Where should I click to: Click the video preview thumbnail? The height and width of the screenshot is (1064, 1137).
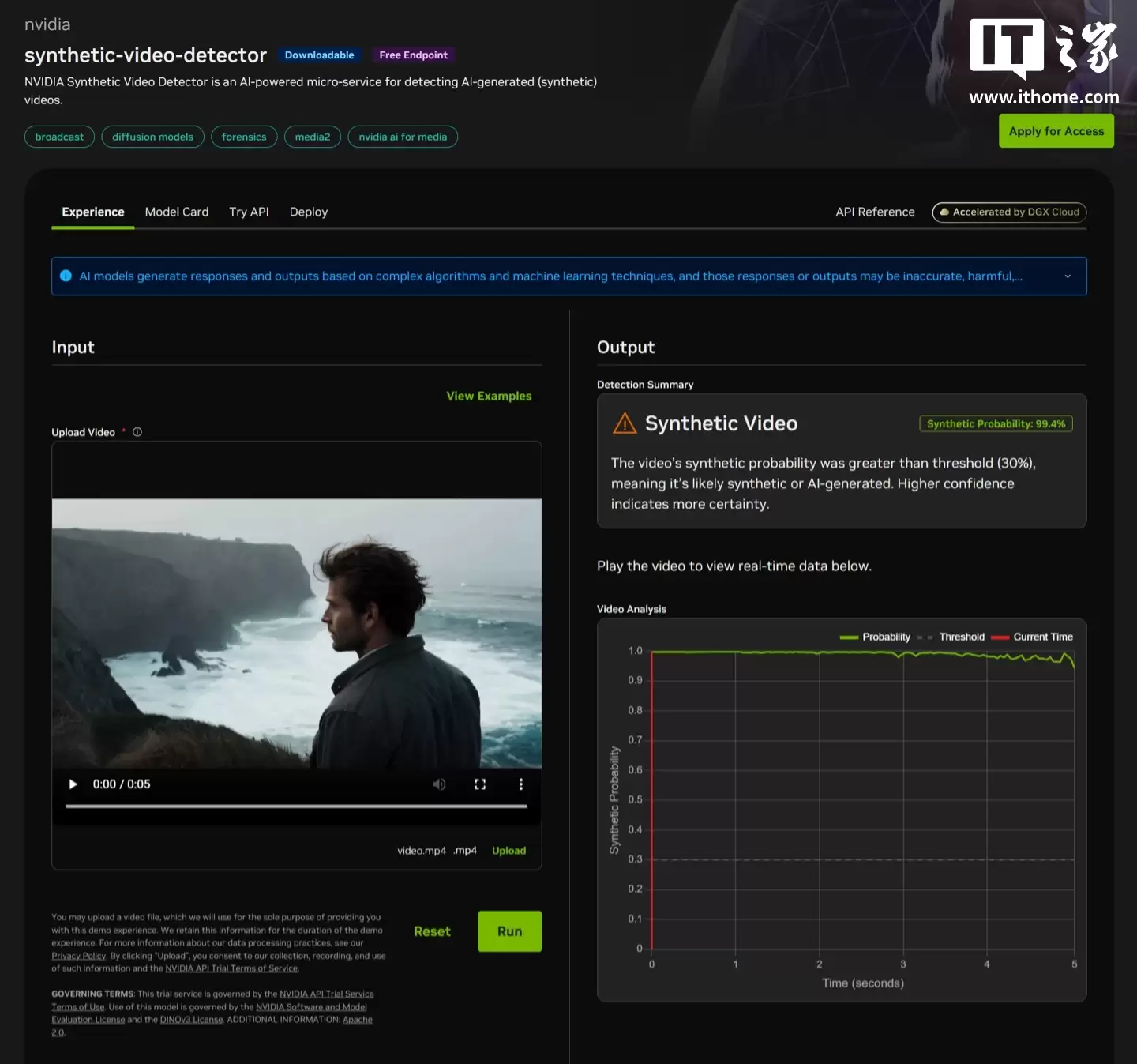297,633
